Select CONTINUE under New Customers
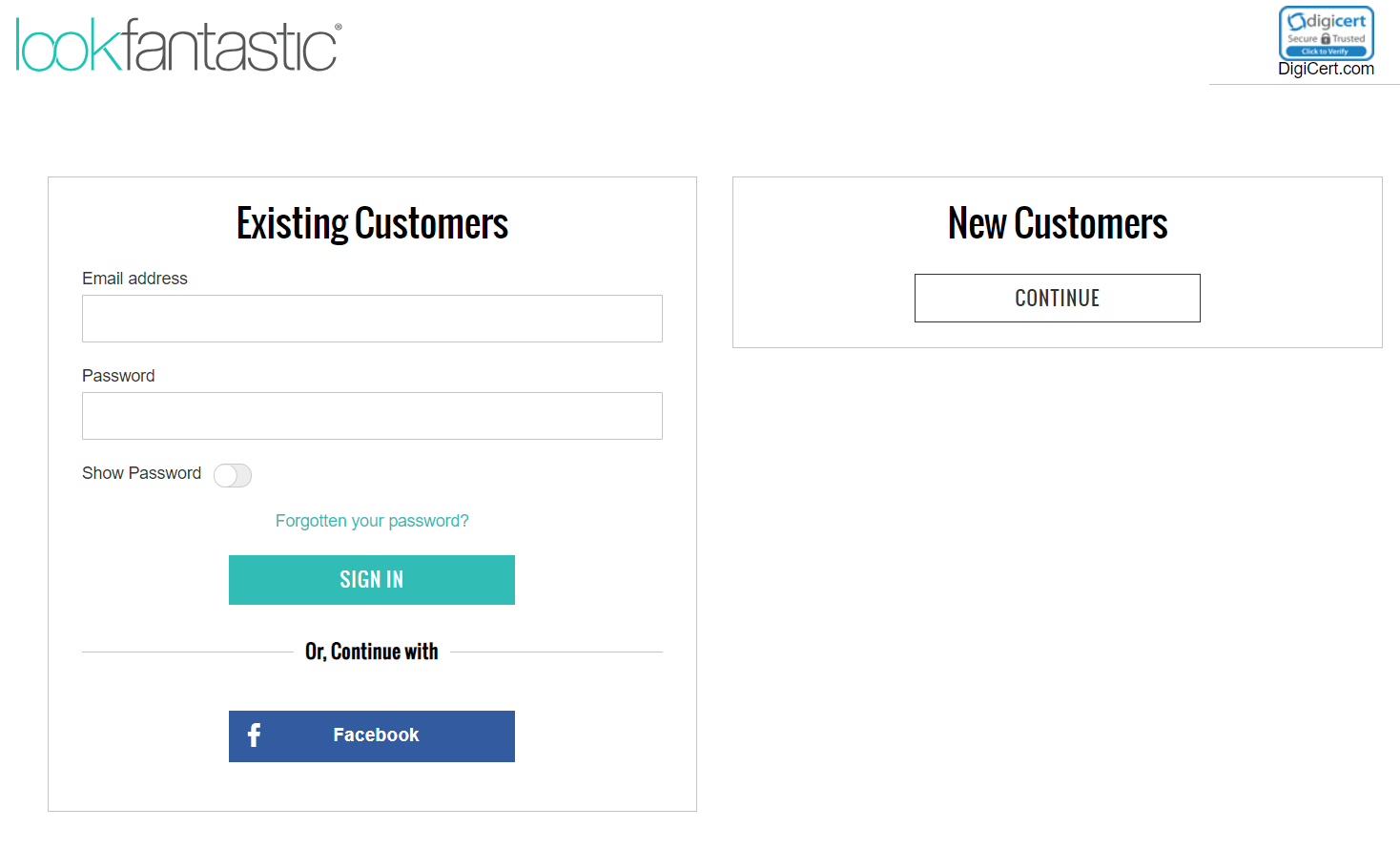1400x849 pixels. [x=1058, y=299]
